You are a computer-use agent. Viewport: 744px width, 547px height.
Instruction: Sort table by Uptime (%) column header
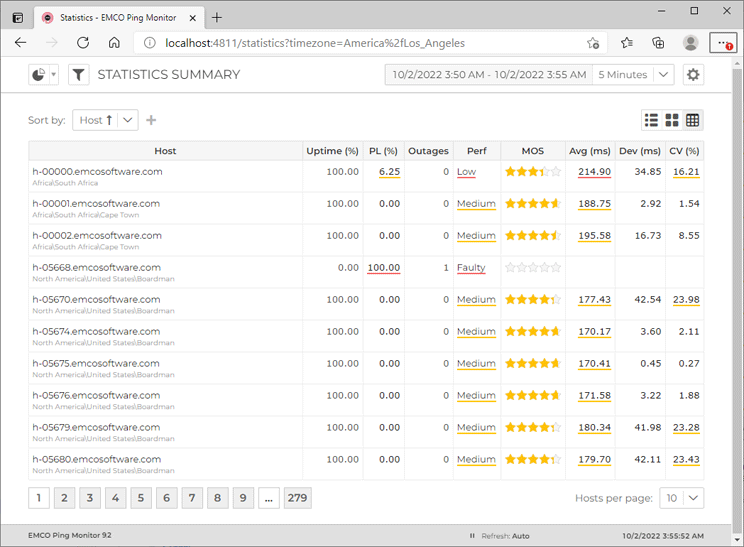pos(332,151)
